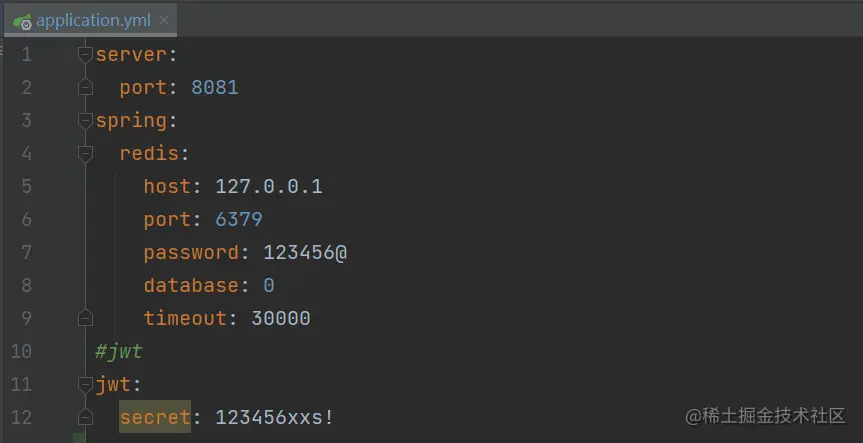This screenshot has height=443, width=863.
Task: Click fold end marker on timeout line
Action: click(85, 318)
